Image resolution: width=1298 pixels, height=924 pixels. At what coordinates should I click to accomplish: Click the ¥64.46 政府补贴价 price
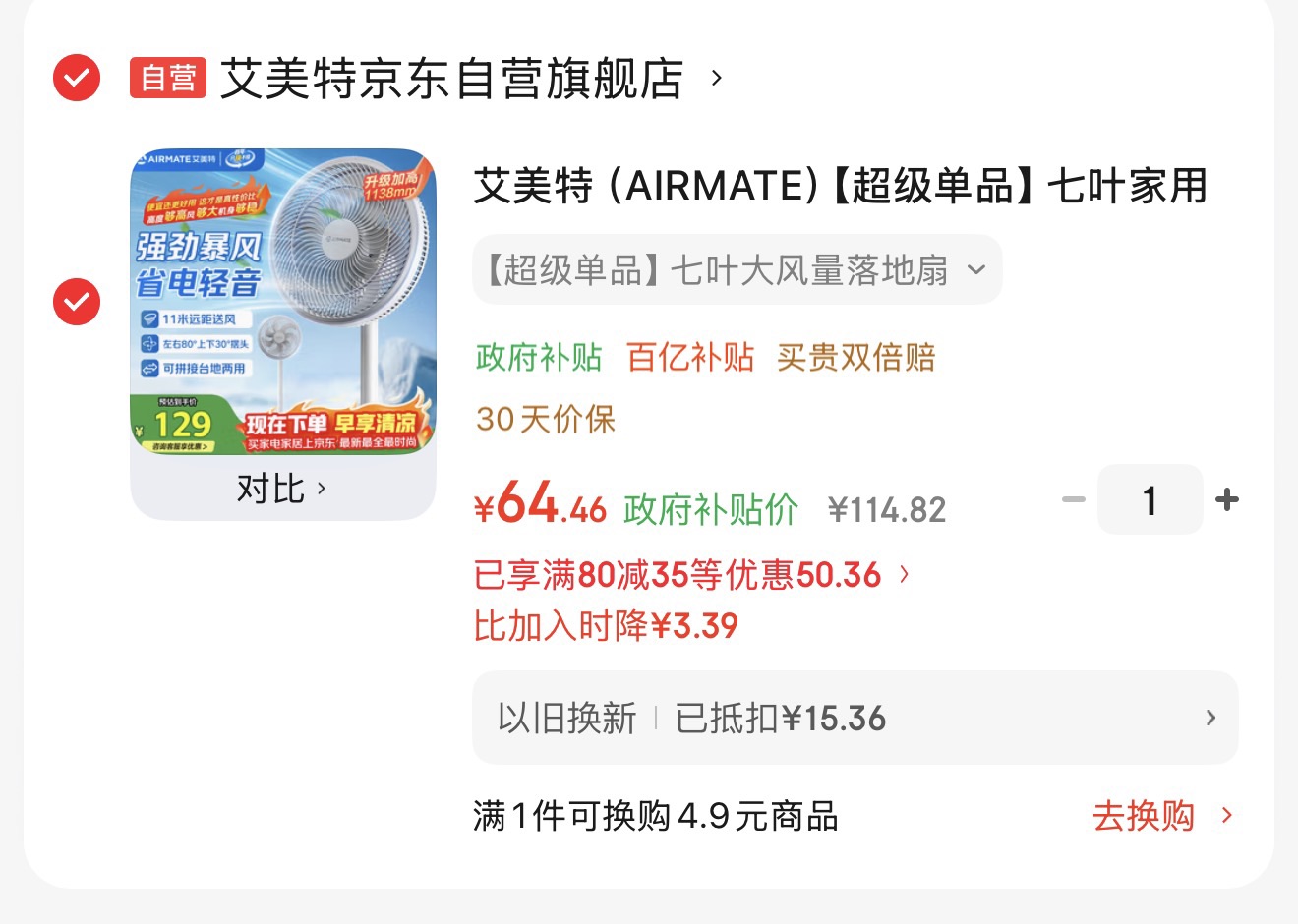(636, 505)
